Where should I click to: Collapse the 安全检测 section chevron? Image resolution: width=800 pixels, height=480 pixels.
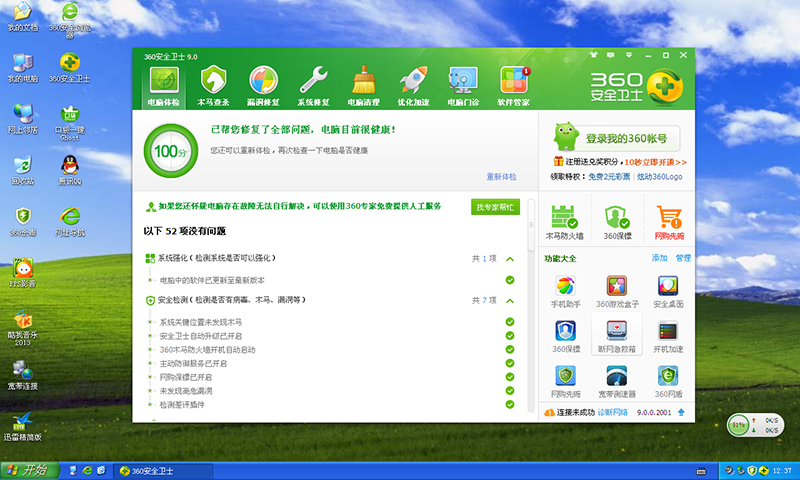[x=510, y=300]
